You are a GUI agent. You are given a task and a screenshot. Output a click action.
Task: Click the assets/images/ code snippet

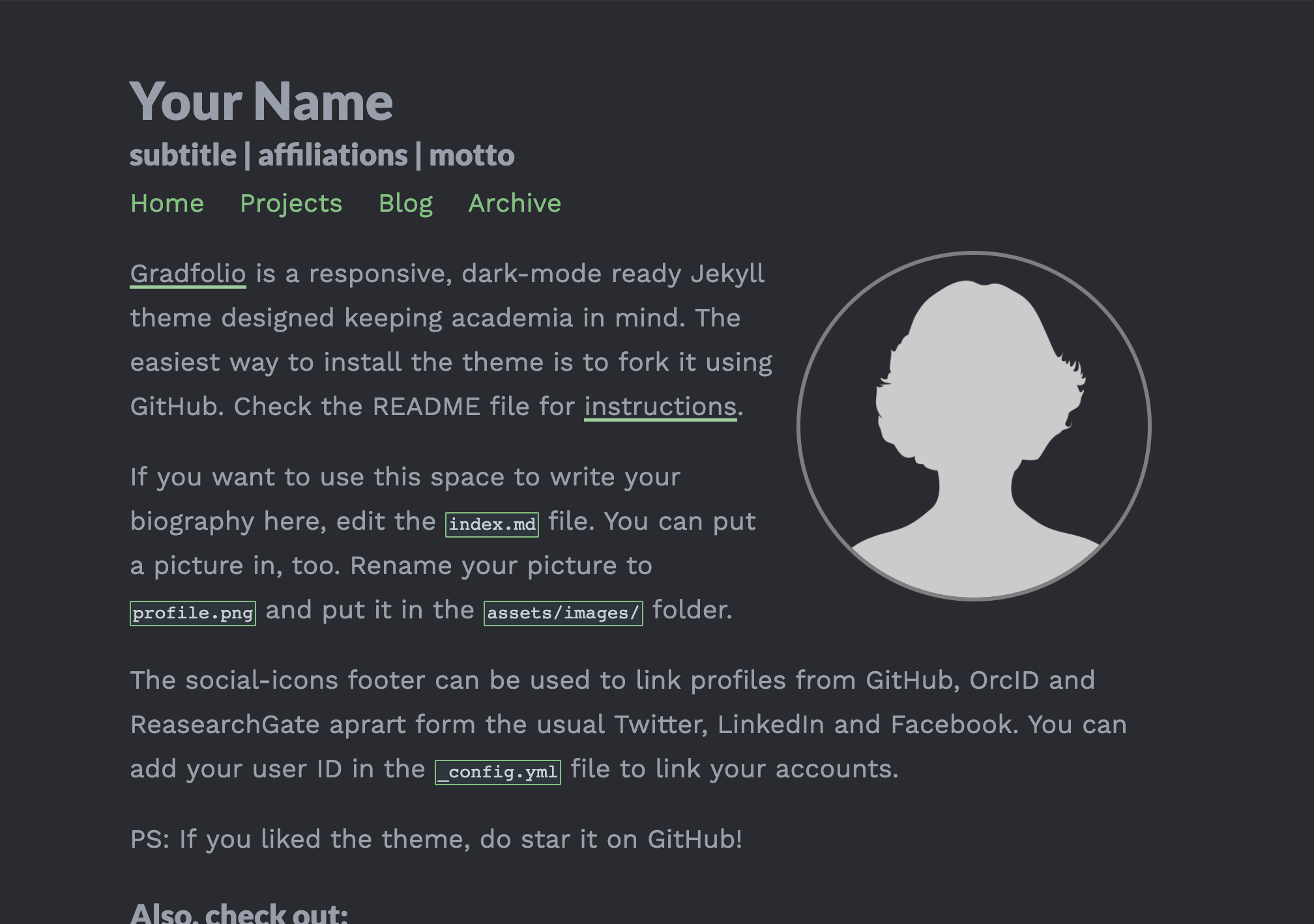[x=563, y=613]
